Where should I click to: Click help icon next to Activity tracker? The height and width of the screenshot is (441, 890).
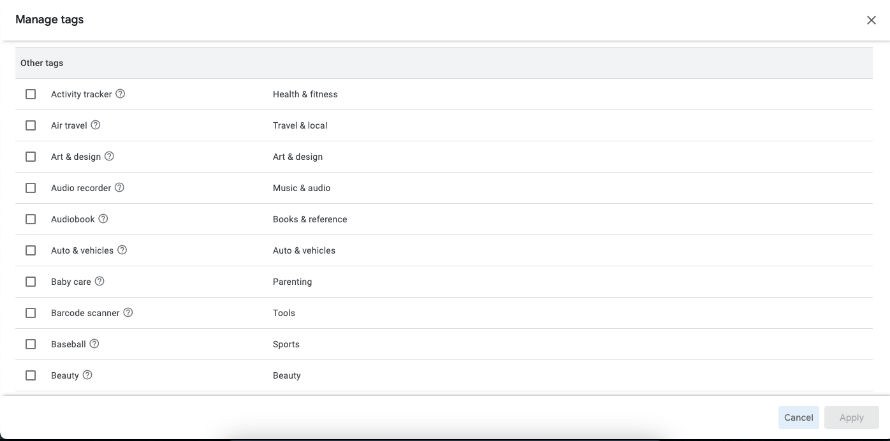(121, 94)
